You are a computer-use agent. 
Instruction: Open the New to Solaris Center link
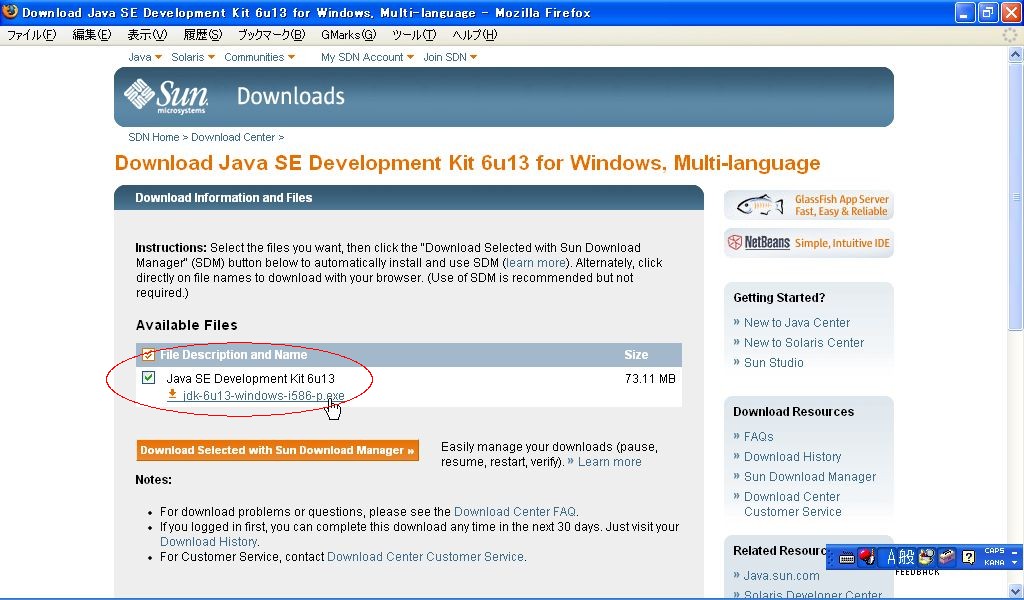804,342
